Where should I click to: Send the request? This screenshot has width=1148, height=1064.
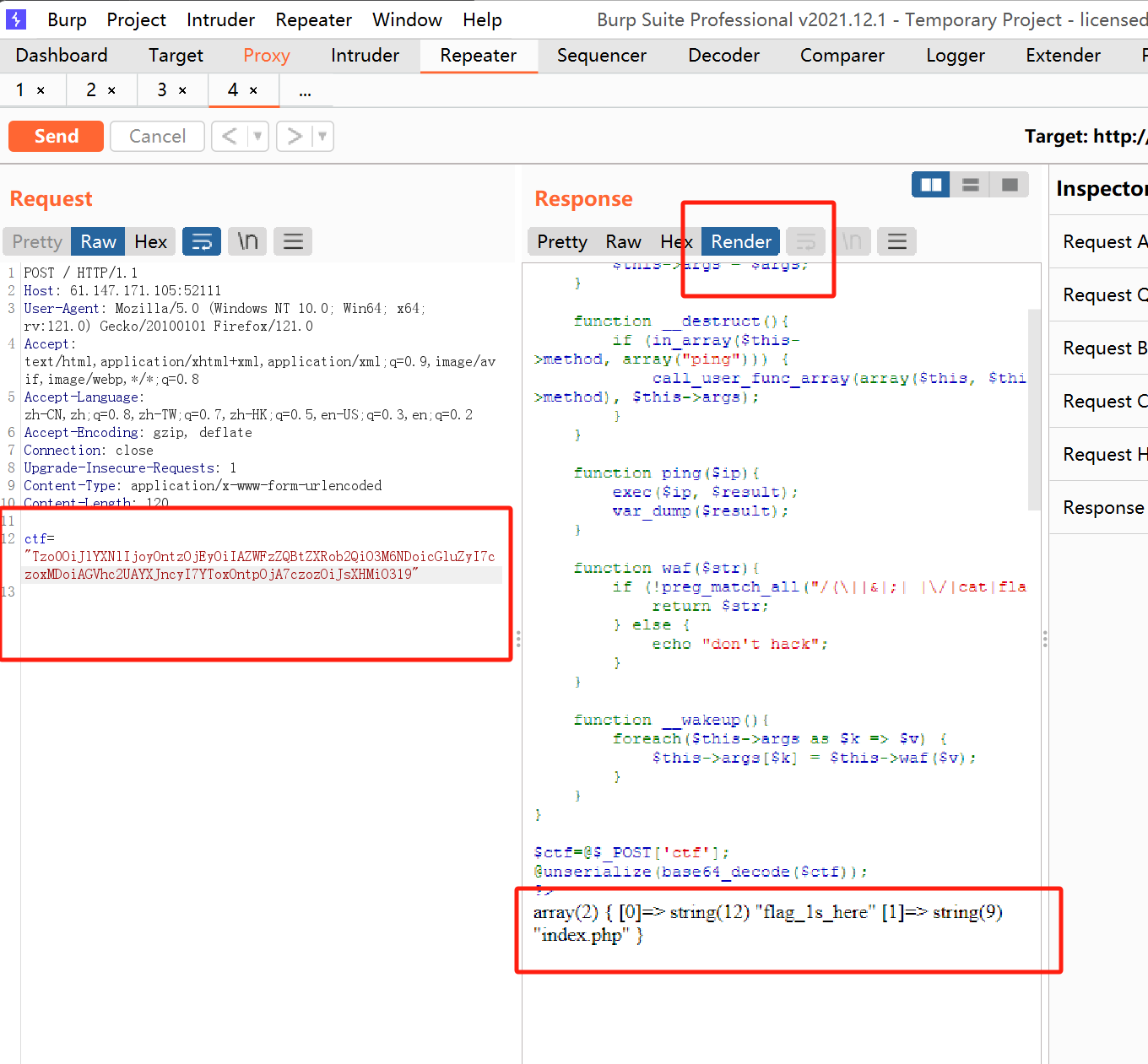(x=56, y=136)
